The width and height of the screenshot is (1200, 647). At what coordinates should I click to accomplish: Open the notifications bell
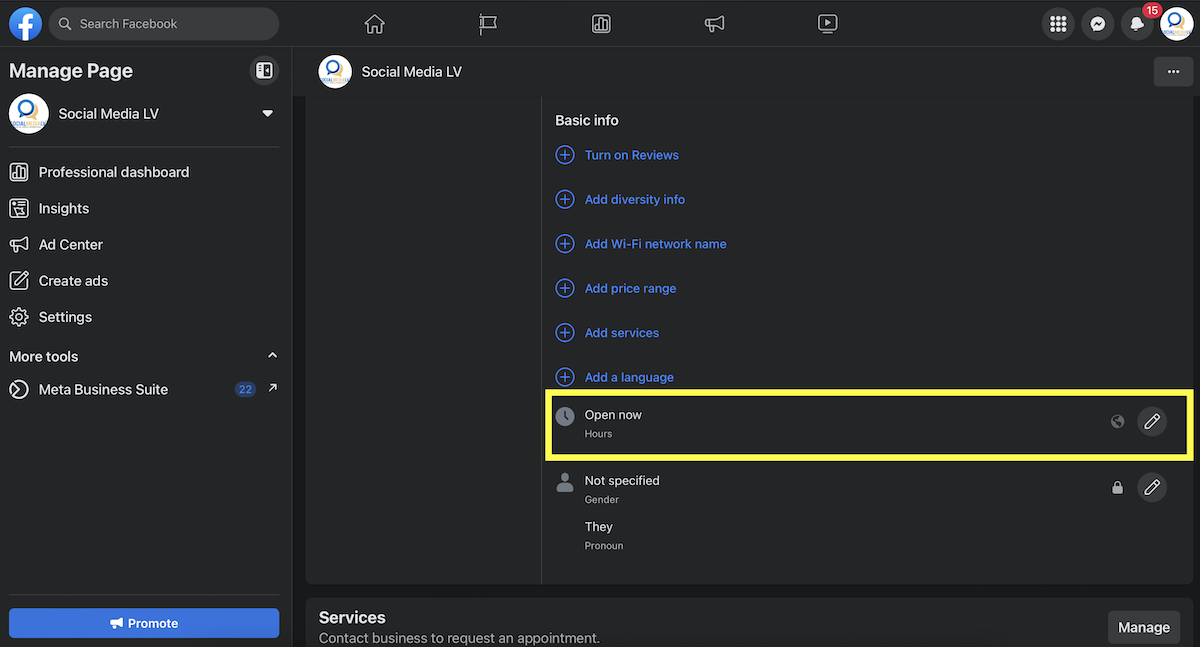[x=1137, y=23]
